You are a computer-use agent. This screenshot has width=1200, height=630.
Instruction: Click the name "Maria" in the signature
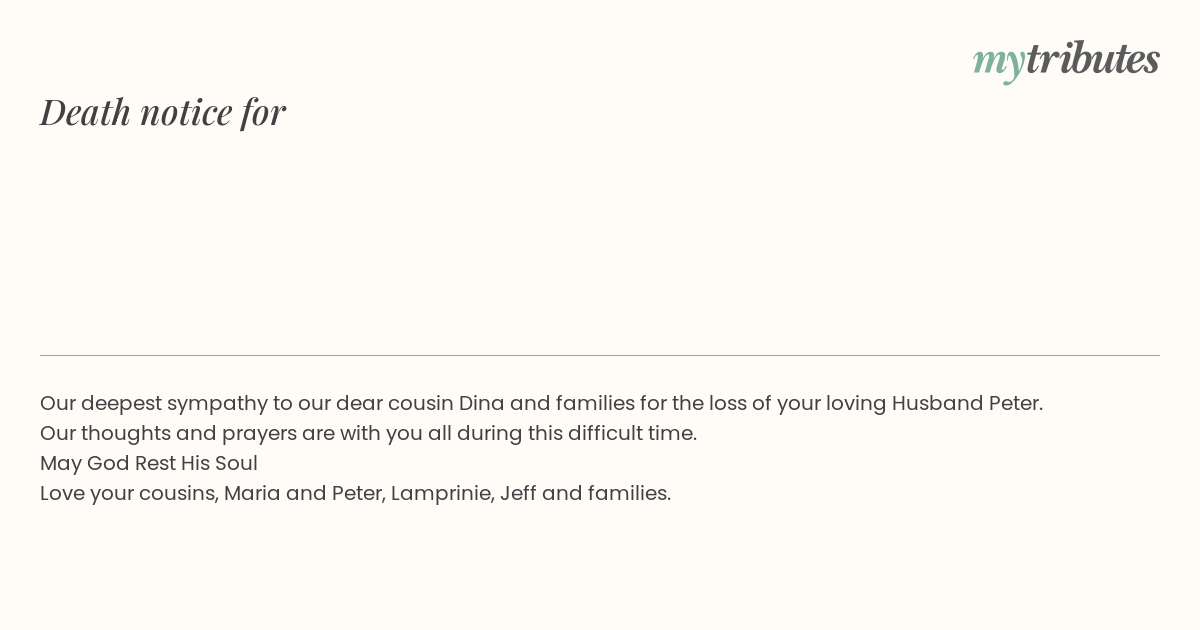tap(252, 493)
